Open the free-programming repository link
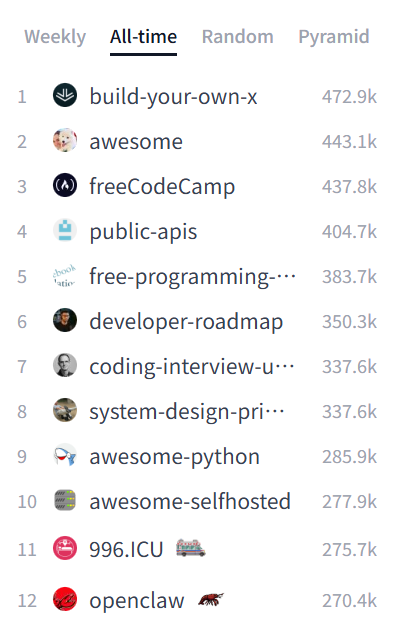 (x=192, y=276)
